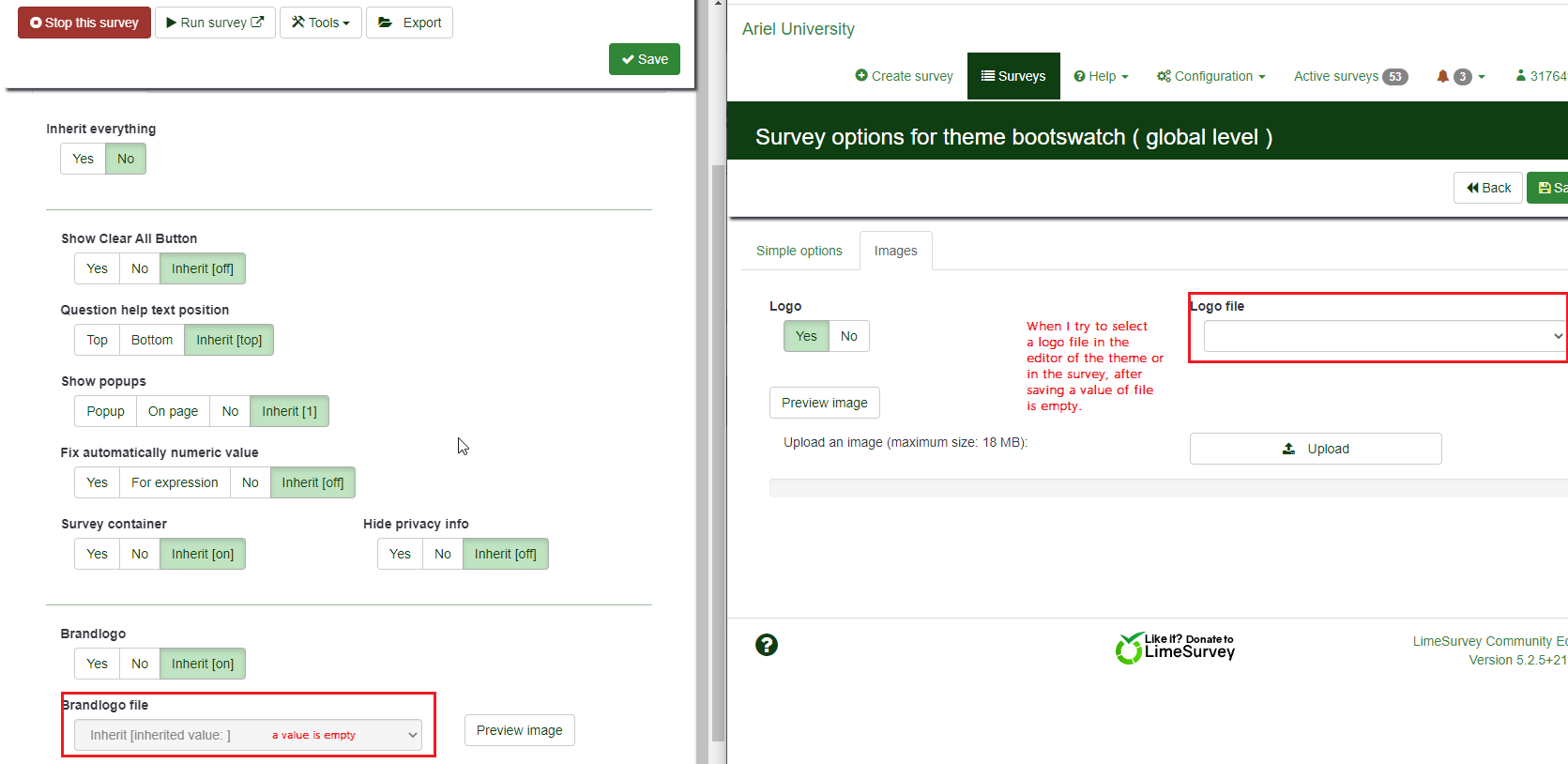Open the Brandlogo file dropdown
Viewport: 1568px width, 764px height.
tap(248, 735)
